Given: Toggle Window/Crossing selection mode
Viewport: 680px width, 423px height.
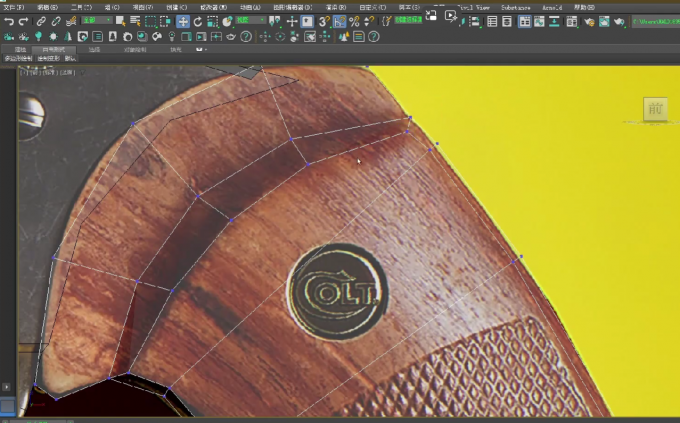Looking at the screenshot, I should [x=165, y=21].
